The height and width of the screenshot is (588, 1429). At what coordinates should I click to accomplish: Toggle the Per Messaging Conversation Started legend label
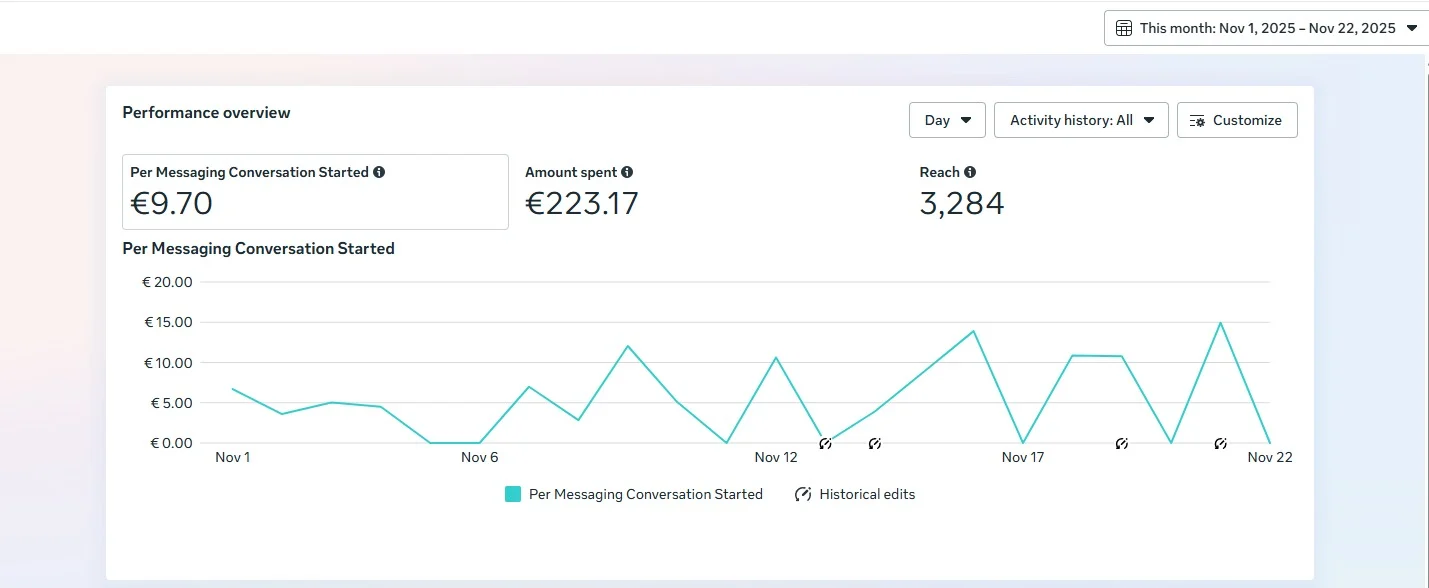(x=645, y=494)
